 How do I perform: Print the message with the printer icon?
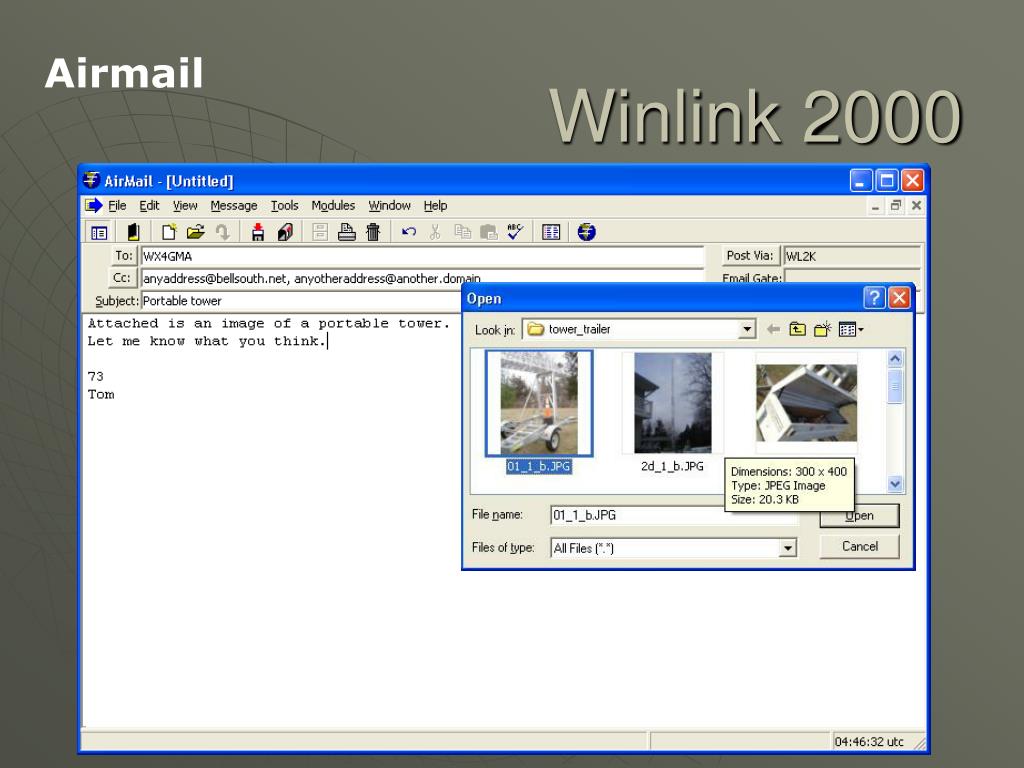pyautogui.click(x=347, y=232)
